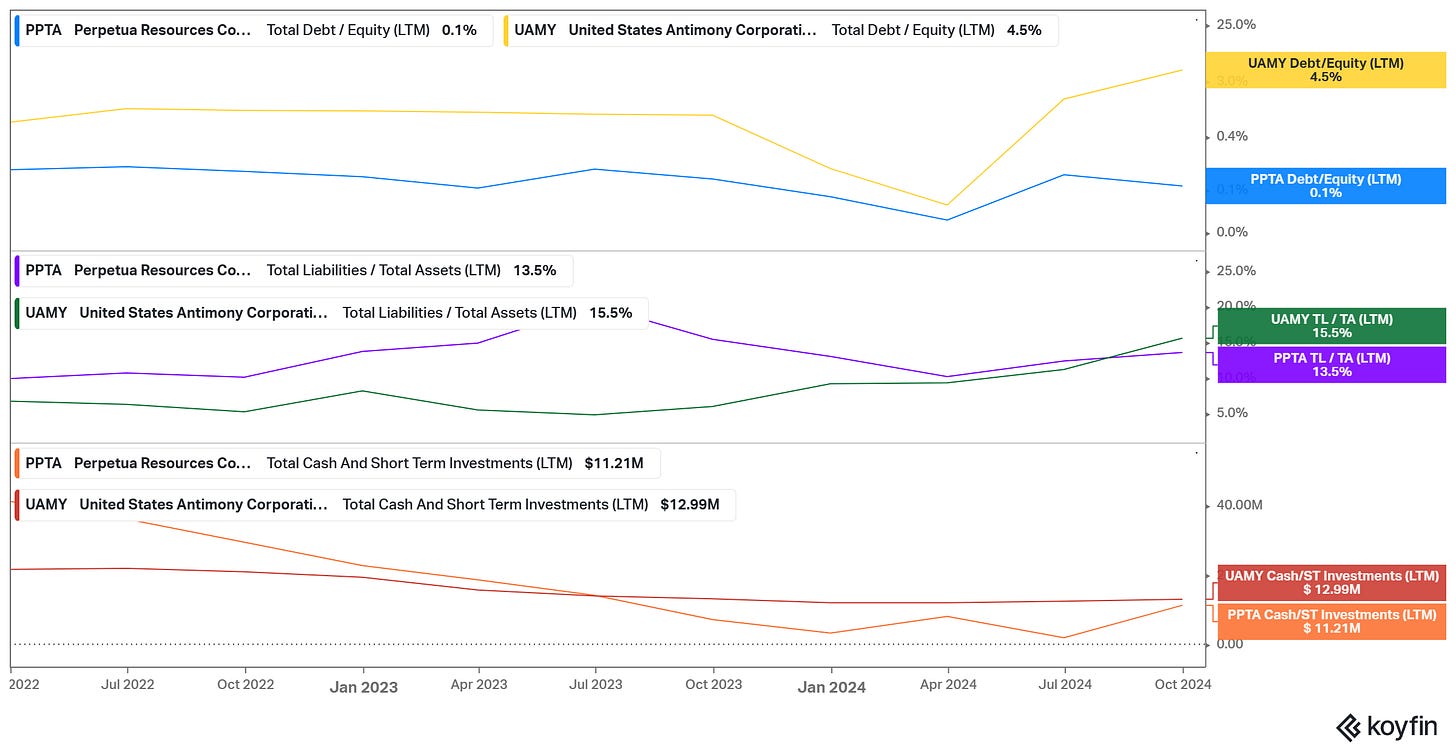The image size is (1456, 752).
Task: Click the Jul 2024 date label
Action: (1065, 685)
